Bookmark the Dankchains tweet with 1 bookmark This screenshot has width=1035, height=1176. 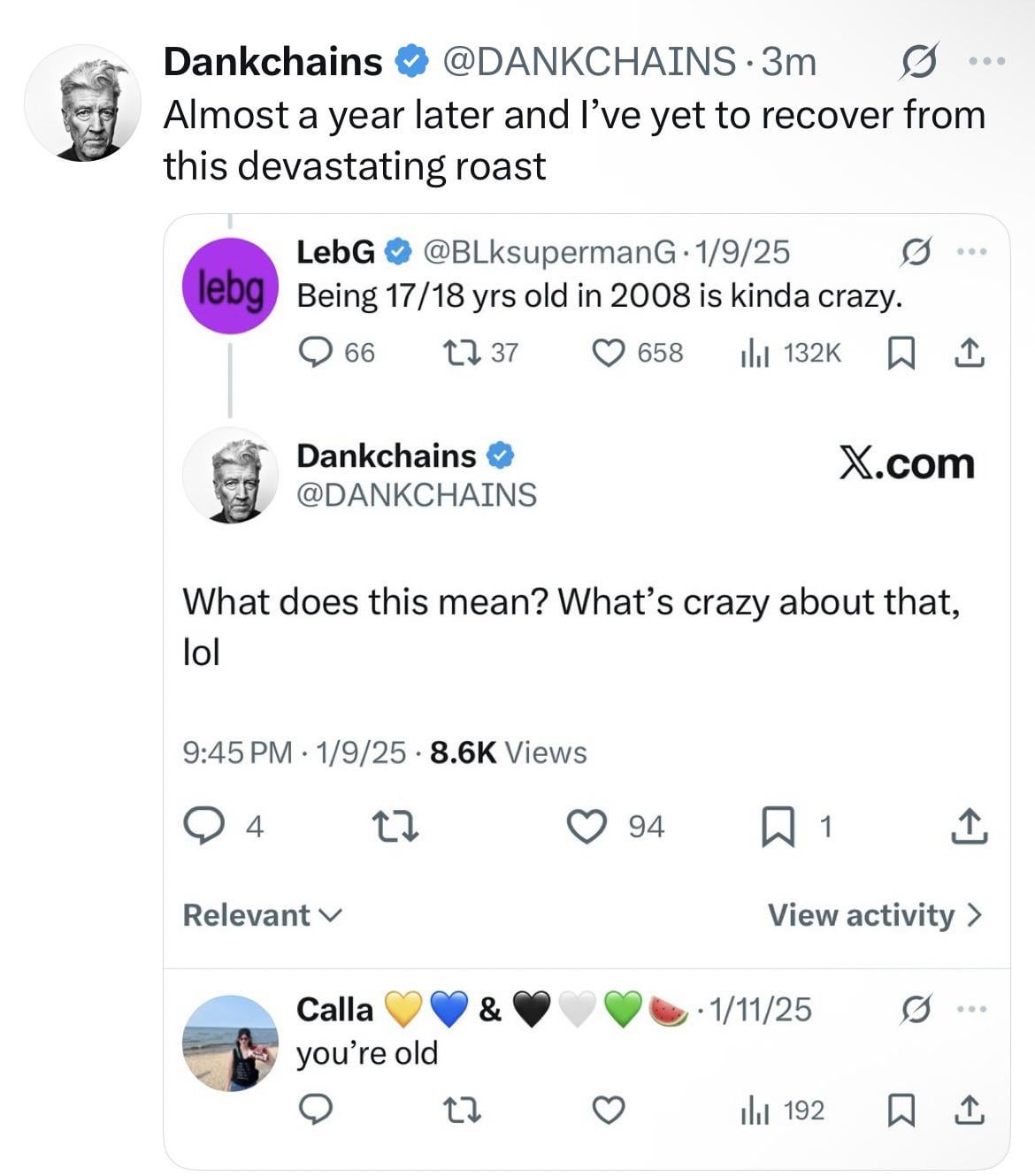pos(774,828)
